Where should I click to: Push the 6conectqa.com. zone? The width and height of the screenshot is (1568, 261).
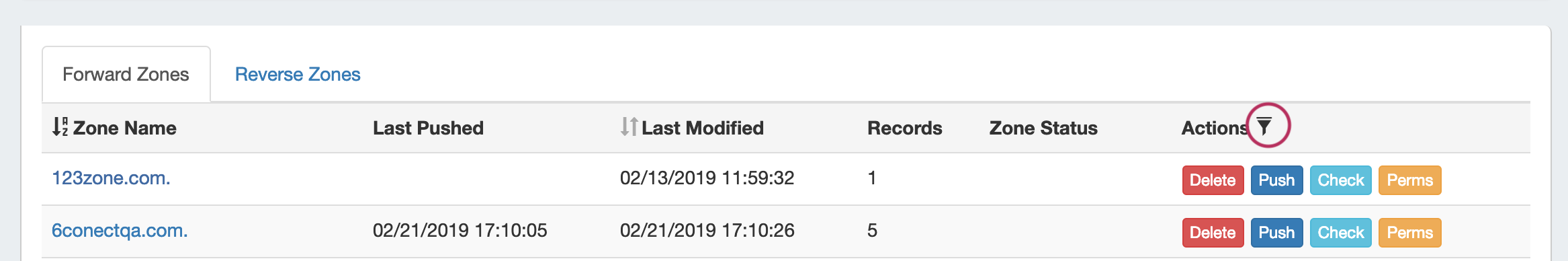[x=1276, y=233]
